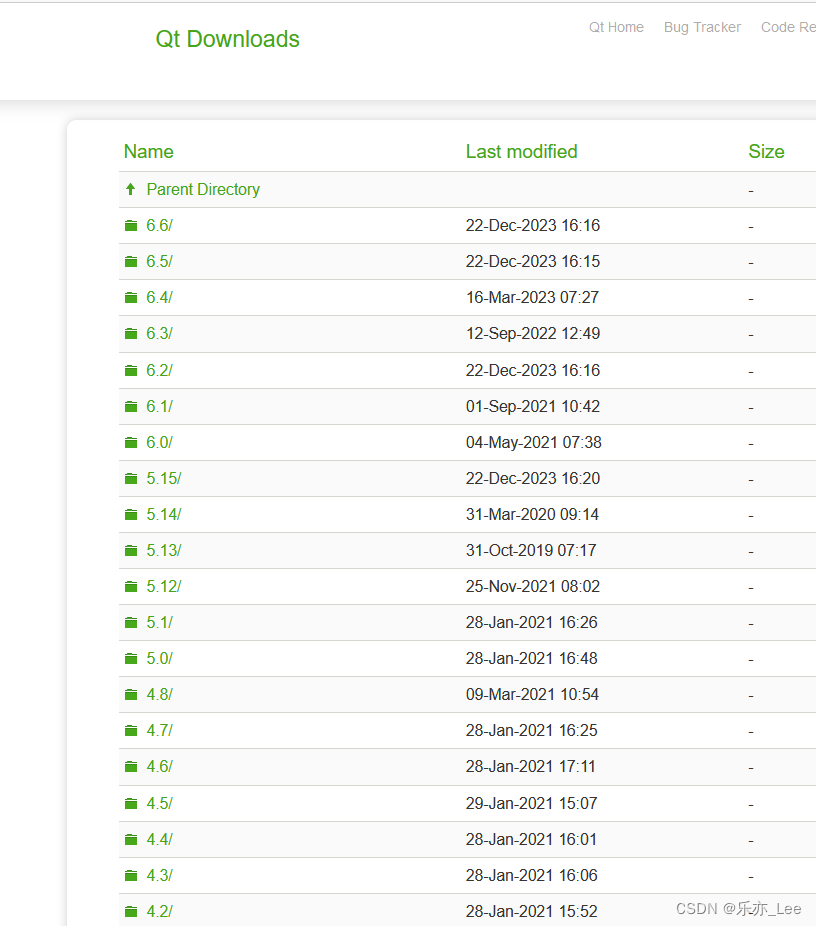Image resolution: width=816 pixels, height=926 pixels.
Task: Click the date 25-Nov-2021 08:02
Action: [533, 587]
